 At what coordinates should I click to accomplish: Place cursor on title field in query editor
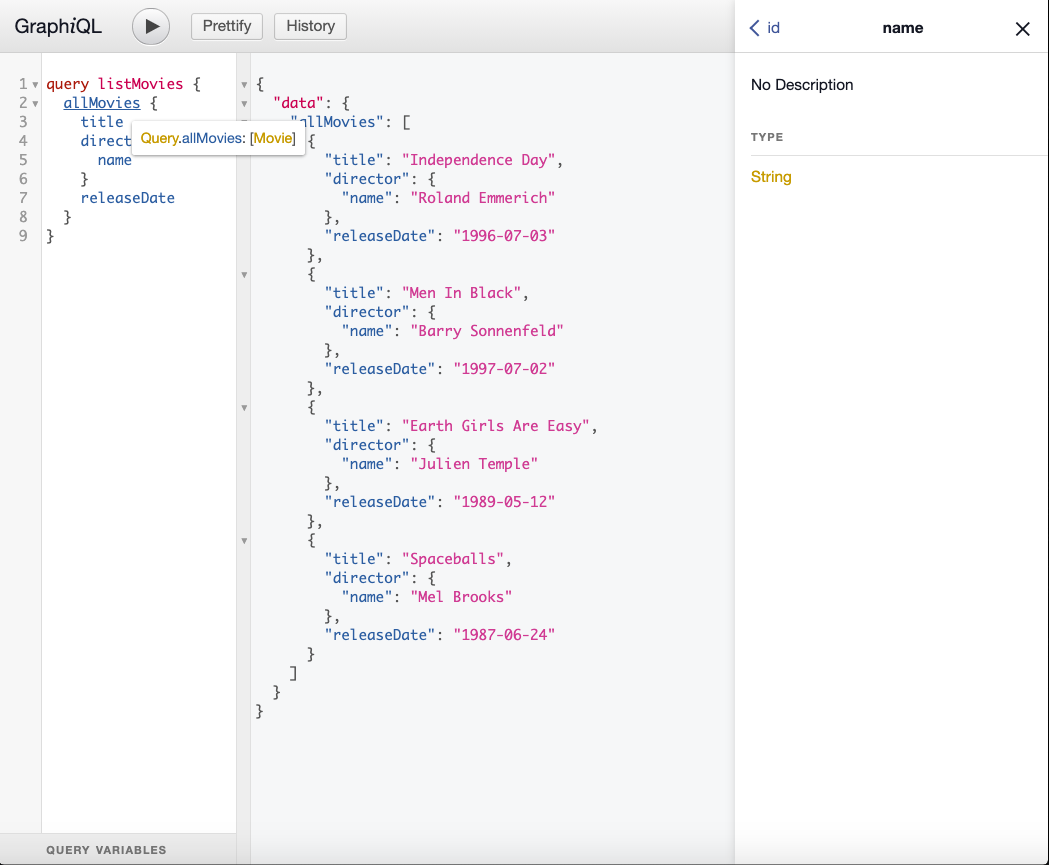(101, 122)
